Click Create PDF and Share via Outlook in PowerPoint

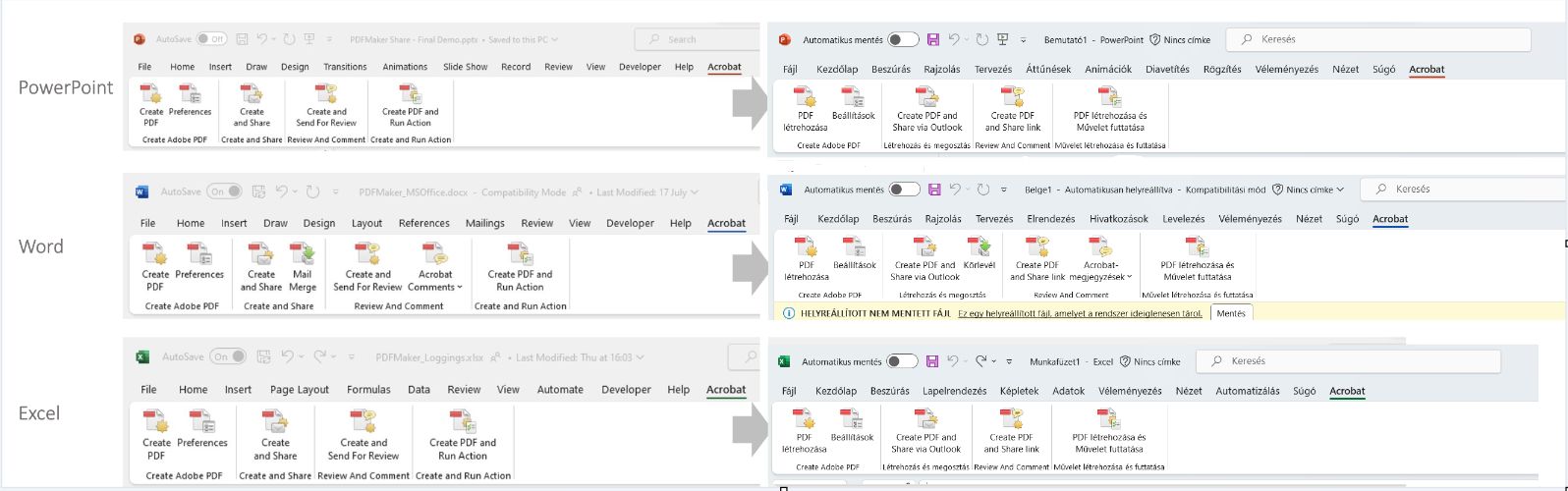pyautogui.click(x=927, y=109)
